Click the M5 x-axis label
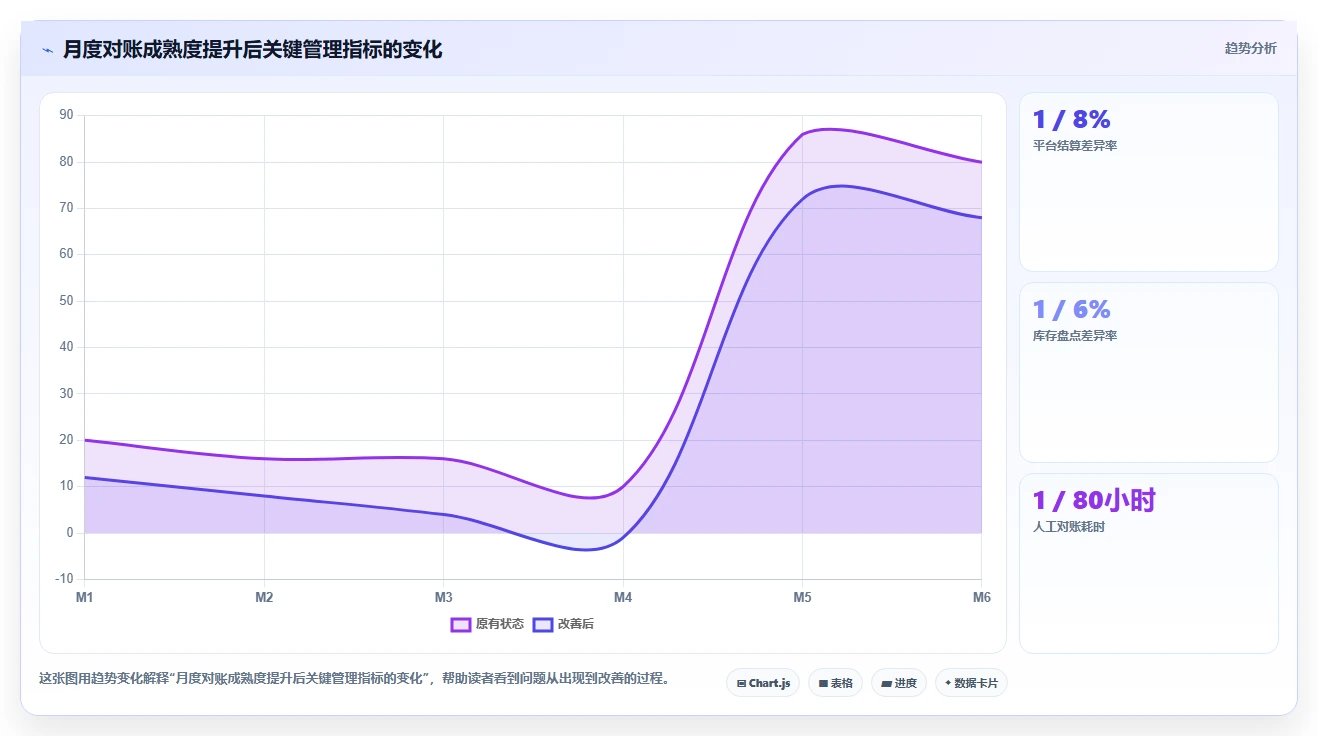The image size is (1318, 736). [802, 597]
